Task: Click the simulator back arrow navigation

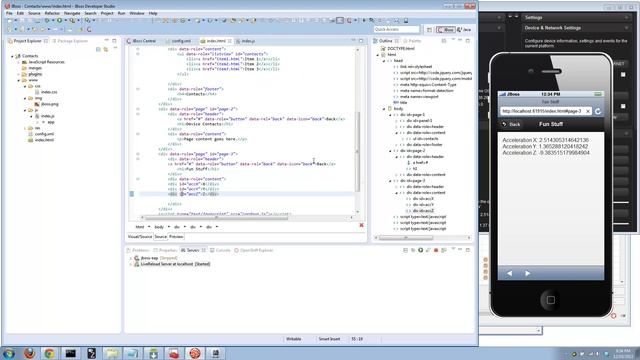Action: tap(509, 273)
